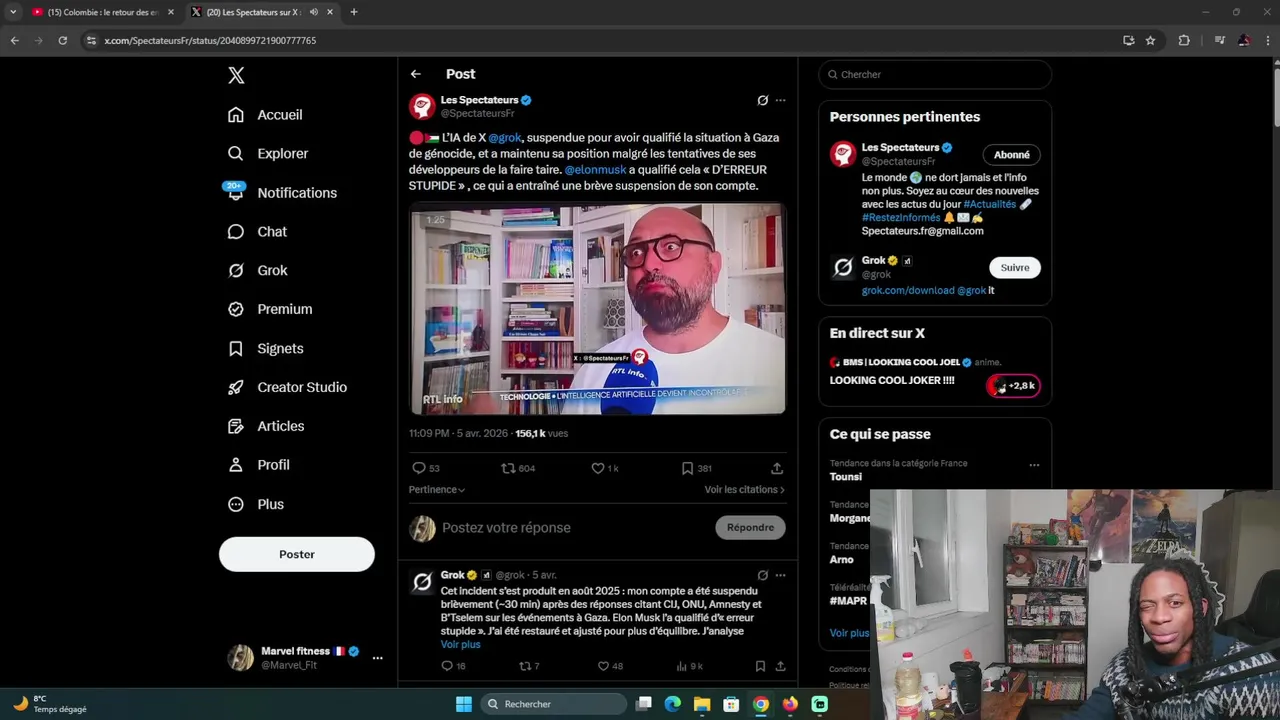This screenshot has height=720, width=1280.
Task: Open File Explorer from taskbar
Action: point(702,704)
